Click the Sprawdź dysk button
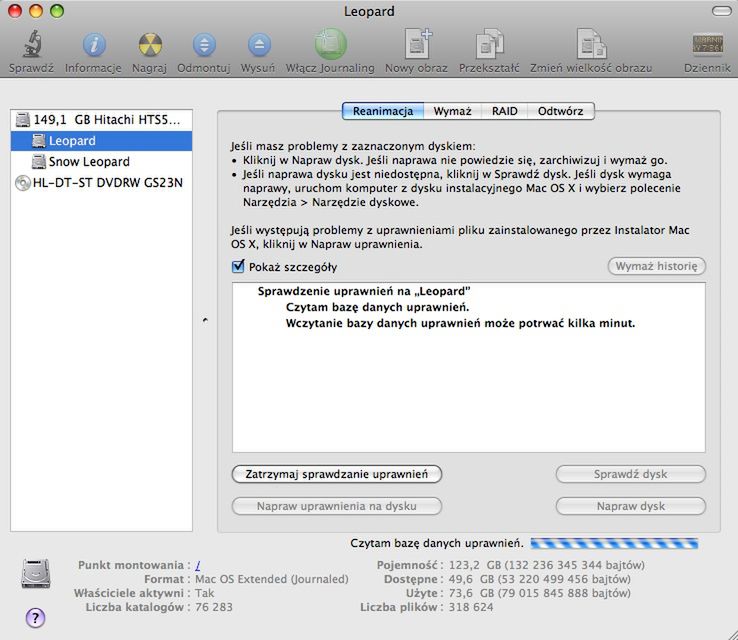 (631, 474)
